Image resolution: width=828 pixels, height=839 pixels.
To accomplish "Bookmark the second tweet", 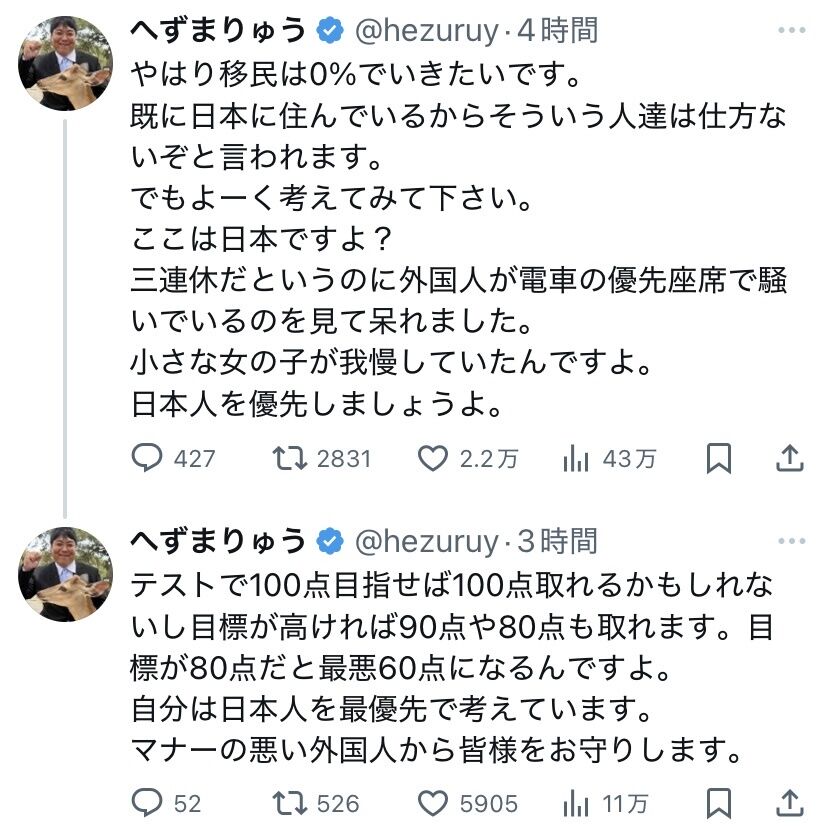I will 718,803.
